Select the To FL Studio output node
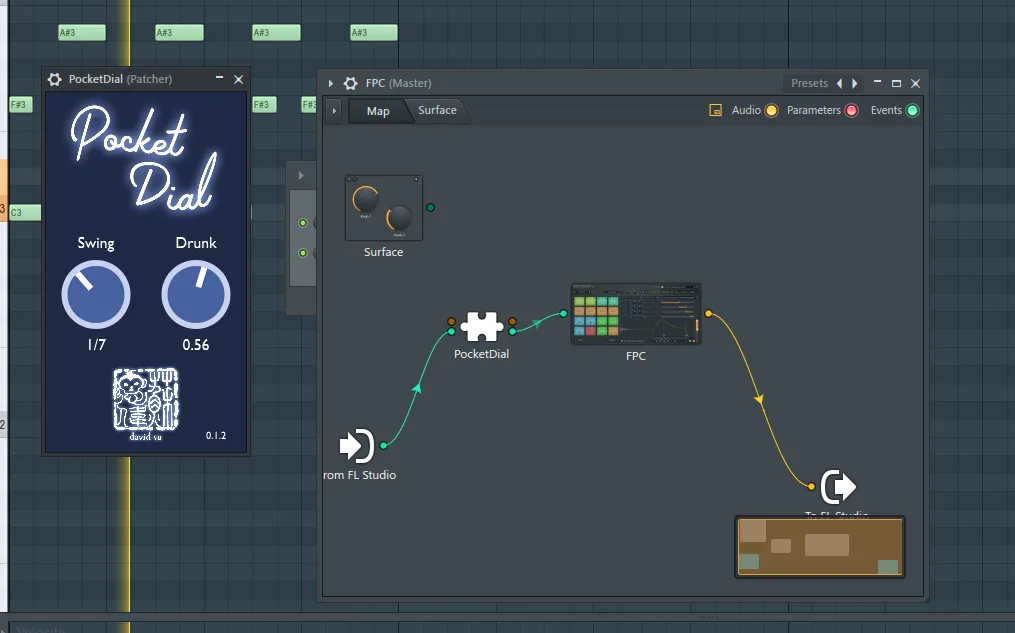The width and height of the screenshot is (1015, 633). coord(838,487)
